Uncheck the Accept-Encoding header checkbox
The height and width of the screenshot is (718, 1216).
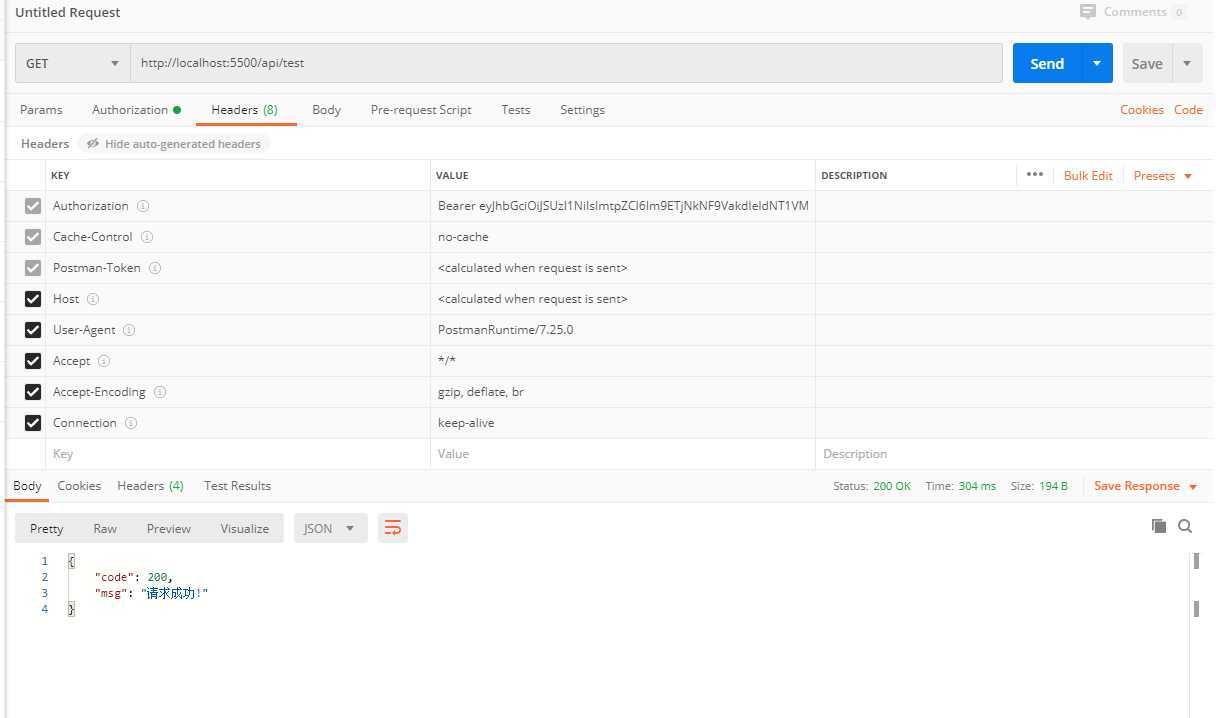tap(33, 392)
